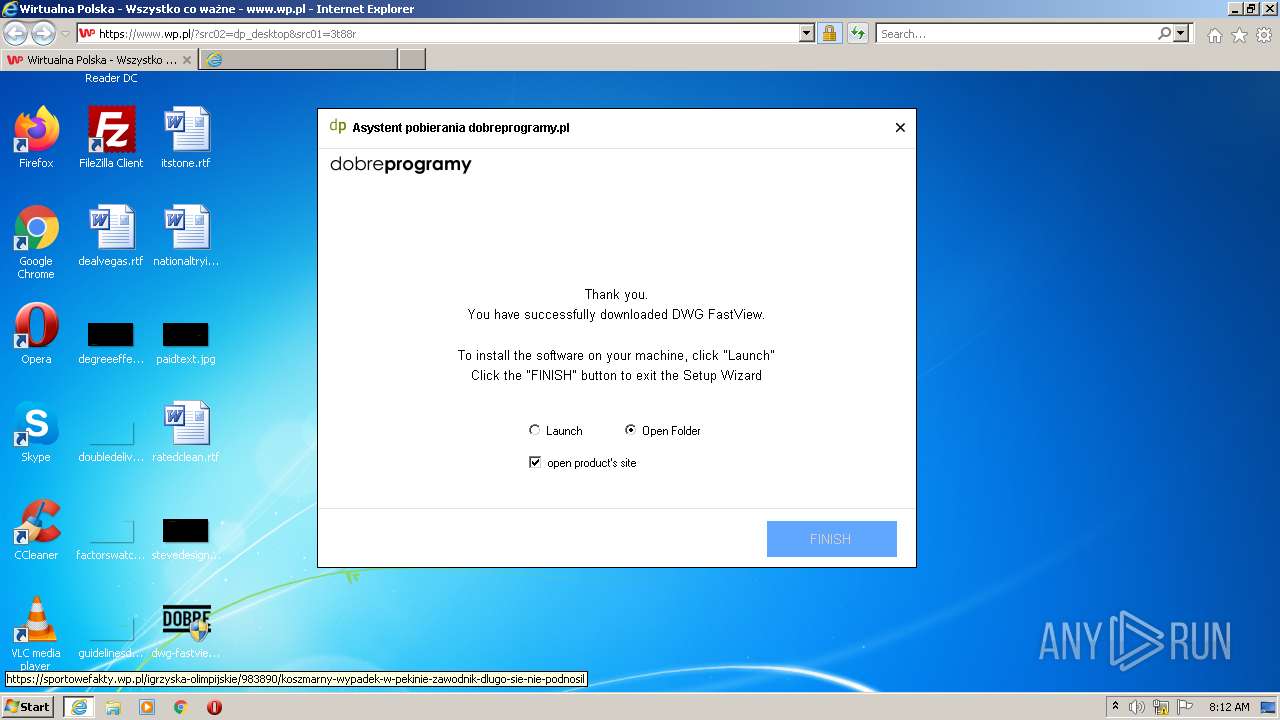1280x720 pixels.
Task: Open the IE Tools gear icon
Action: 1264,35
